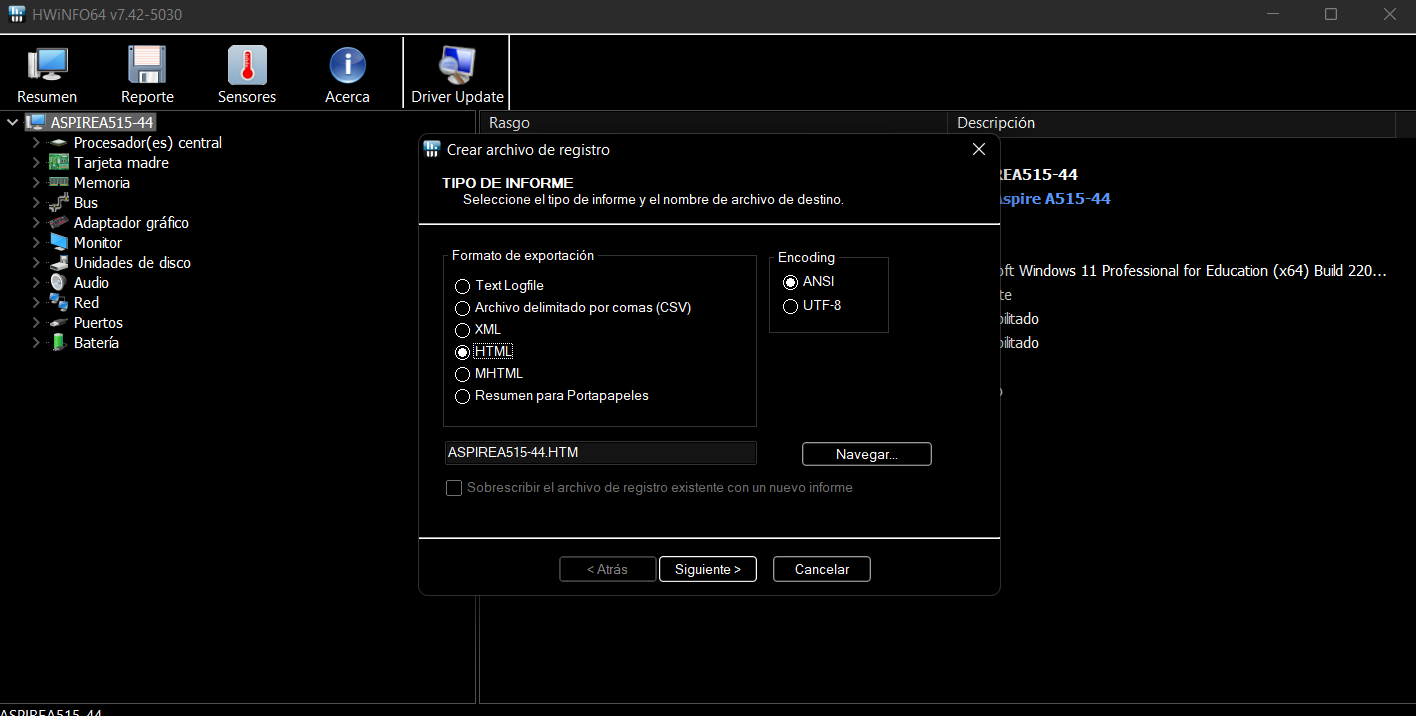Expand the Adaptador gráfico node
Image resolution: width=1416 pixels, height=716 pixels.
[x=36, y=223]
